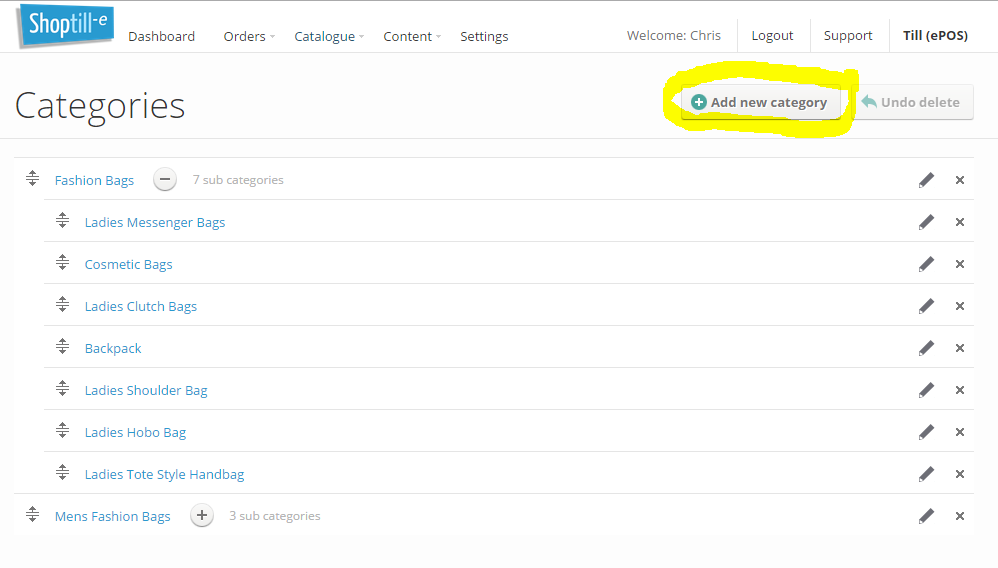Image resolution: width=998 pixels, height=568 pixels.
Task: Click the '7 sub categories' text
Action: 238,180
